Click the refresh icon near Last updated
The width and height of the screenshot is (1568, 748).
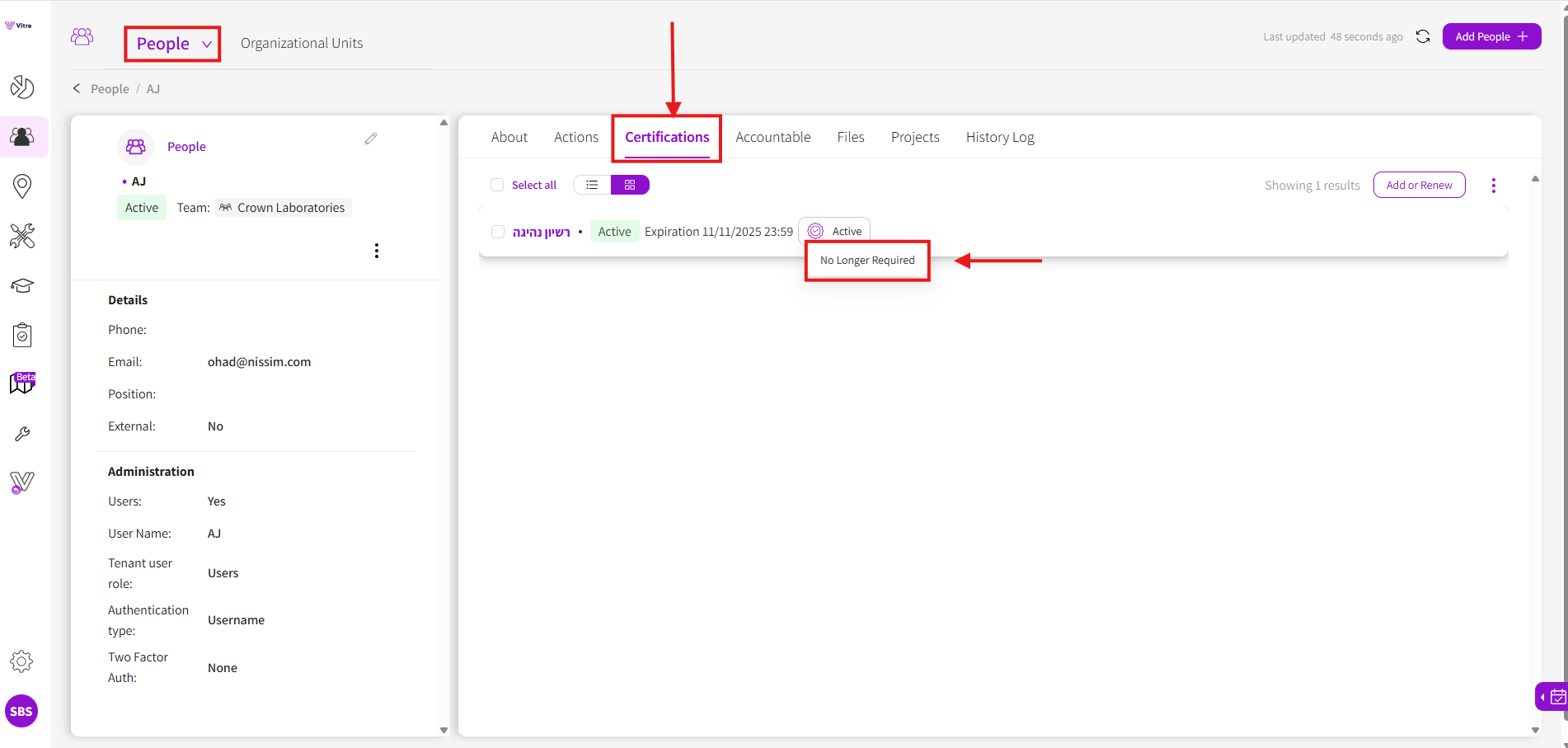(x=1423, y=36)
